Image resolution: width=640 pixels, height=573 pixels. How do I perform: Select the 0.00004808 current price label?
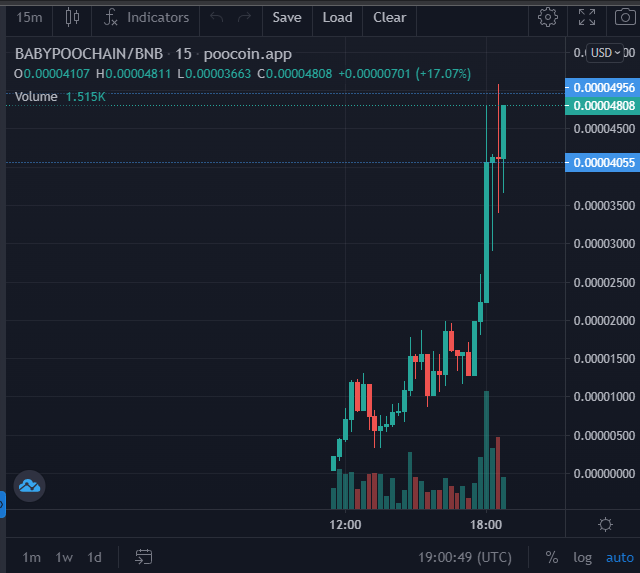point(602,106)
